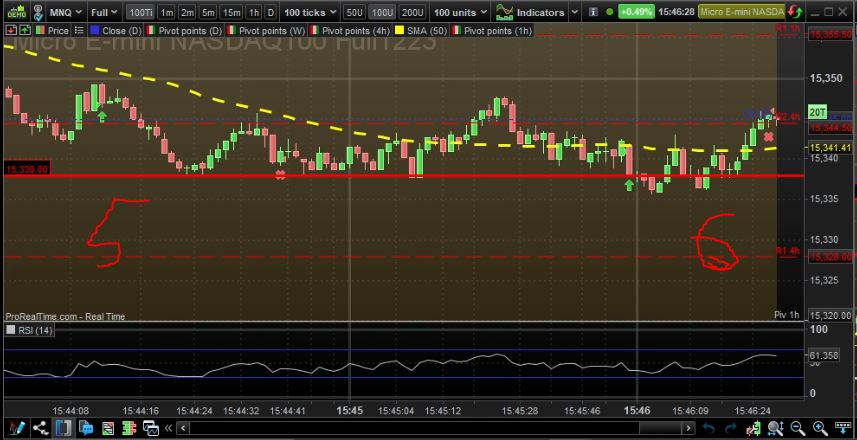Click the red down-arrow panel icon

coord(11,31)
